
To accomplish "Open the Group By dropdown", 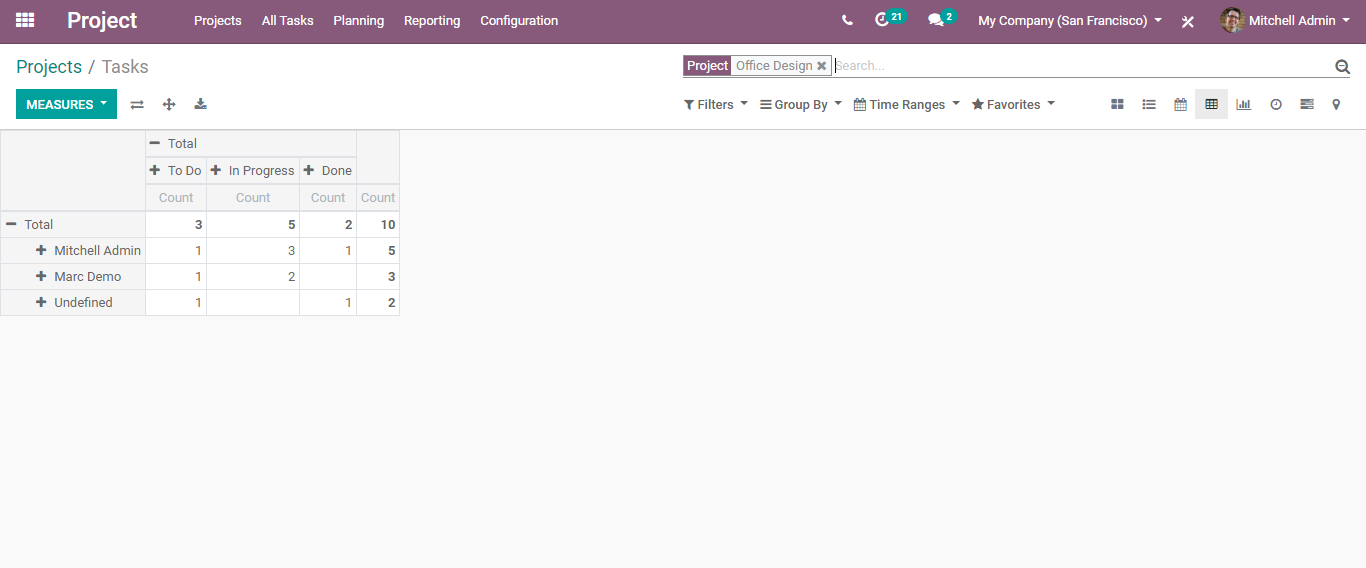I will point(800,104).
